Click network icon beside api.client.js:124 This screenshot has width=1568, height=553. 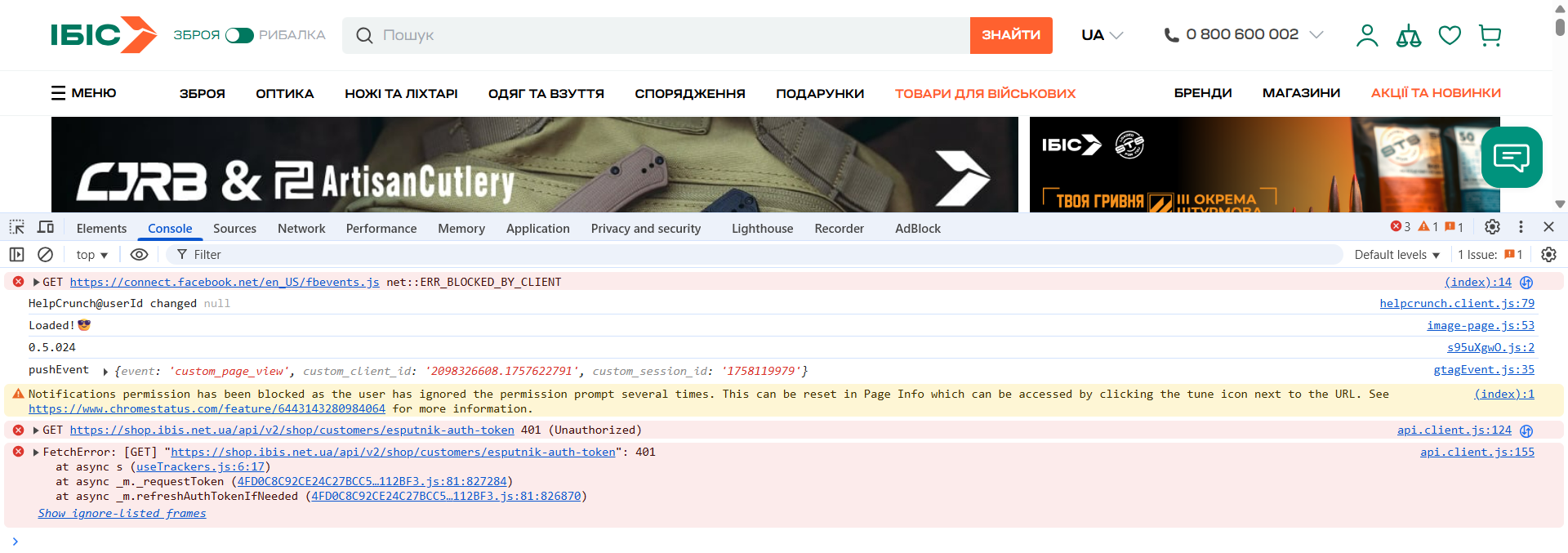(x=1526, y=430)
